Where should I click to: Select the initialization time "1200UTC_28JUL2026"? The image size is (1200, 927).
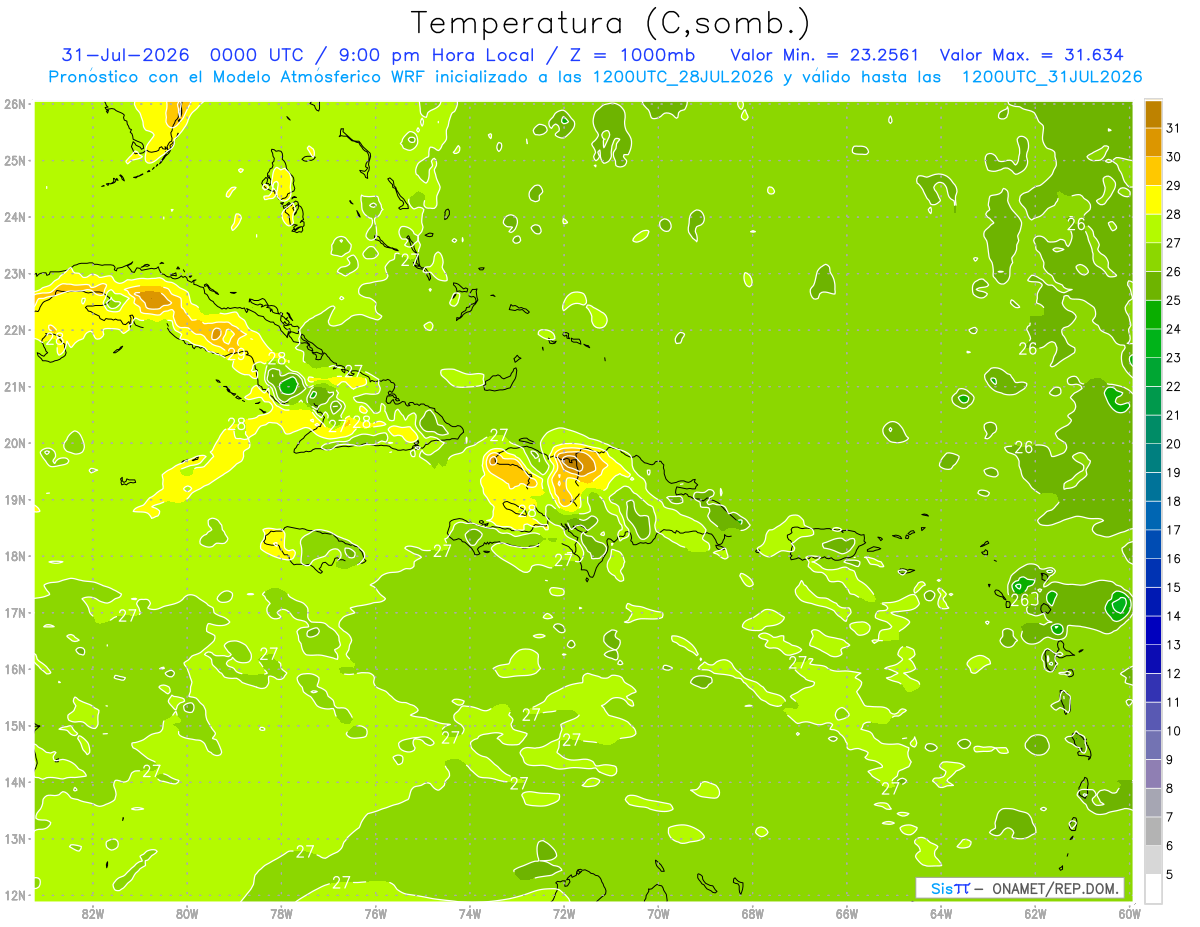pyautogui.click(x=683, y=77)
